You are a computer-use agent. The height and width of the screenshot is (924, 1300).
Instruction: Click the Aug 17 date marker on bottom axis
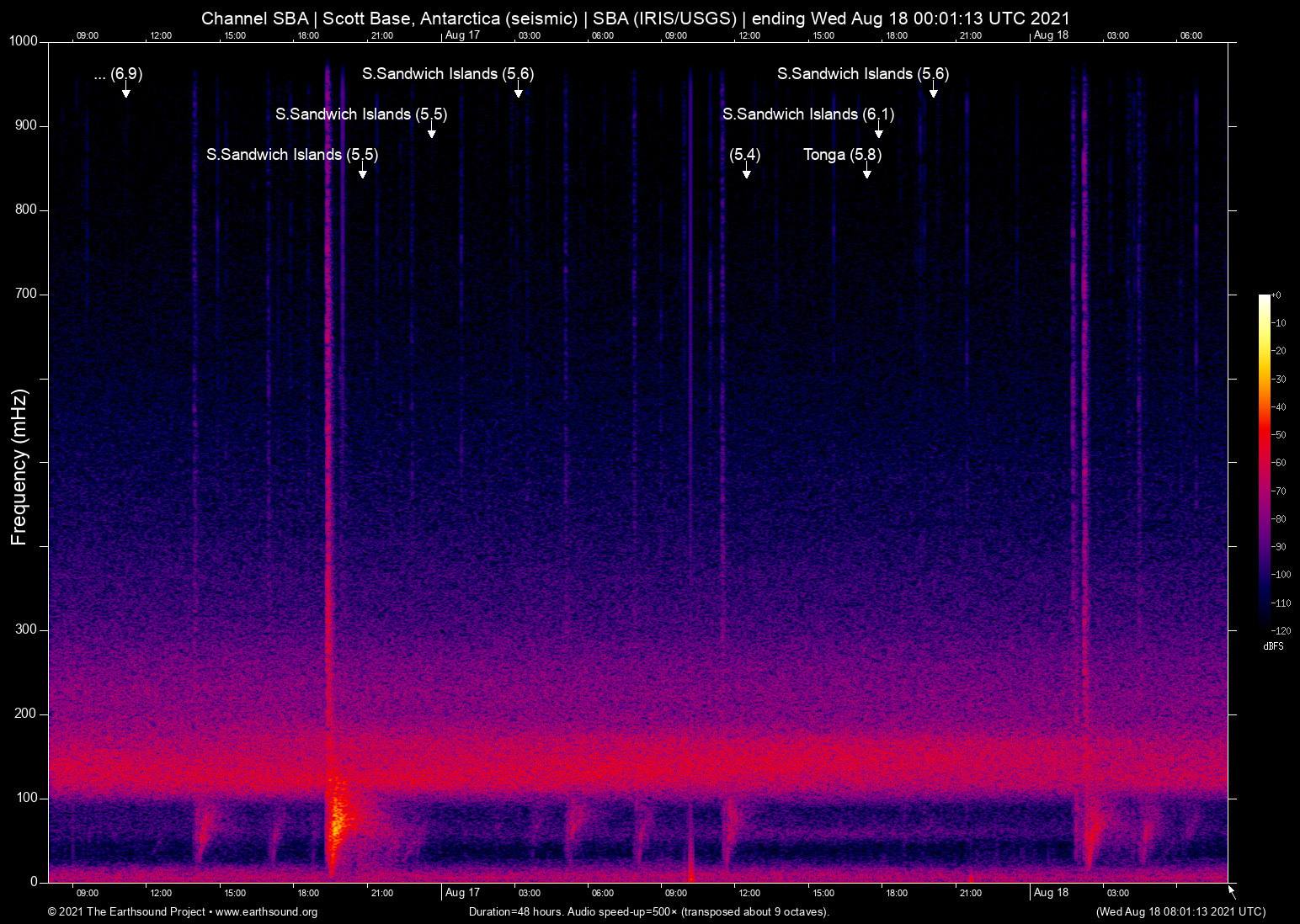click(x=462, y=893)
